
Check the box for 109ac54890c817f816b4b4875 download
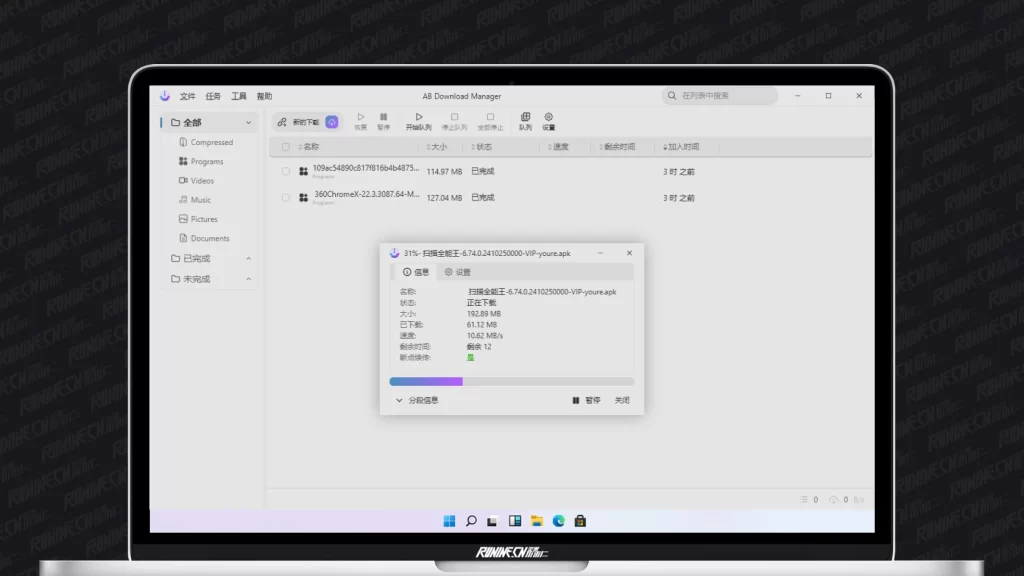pyautogui.click(x=286, y=171)
